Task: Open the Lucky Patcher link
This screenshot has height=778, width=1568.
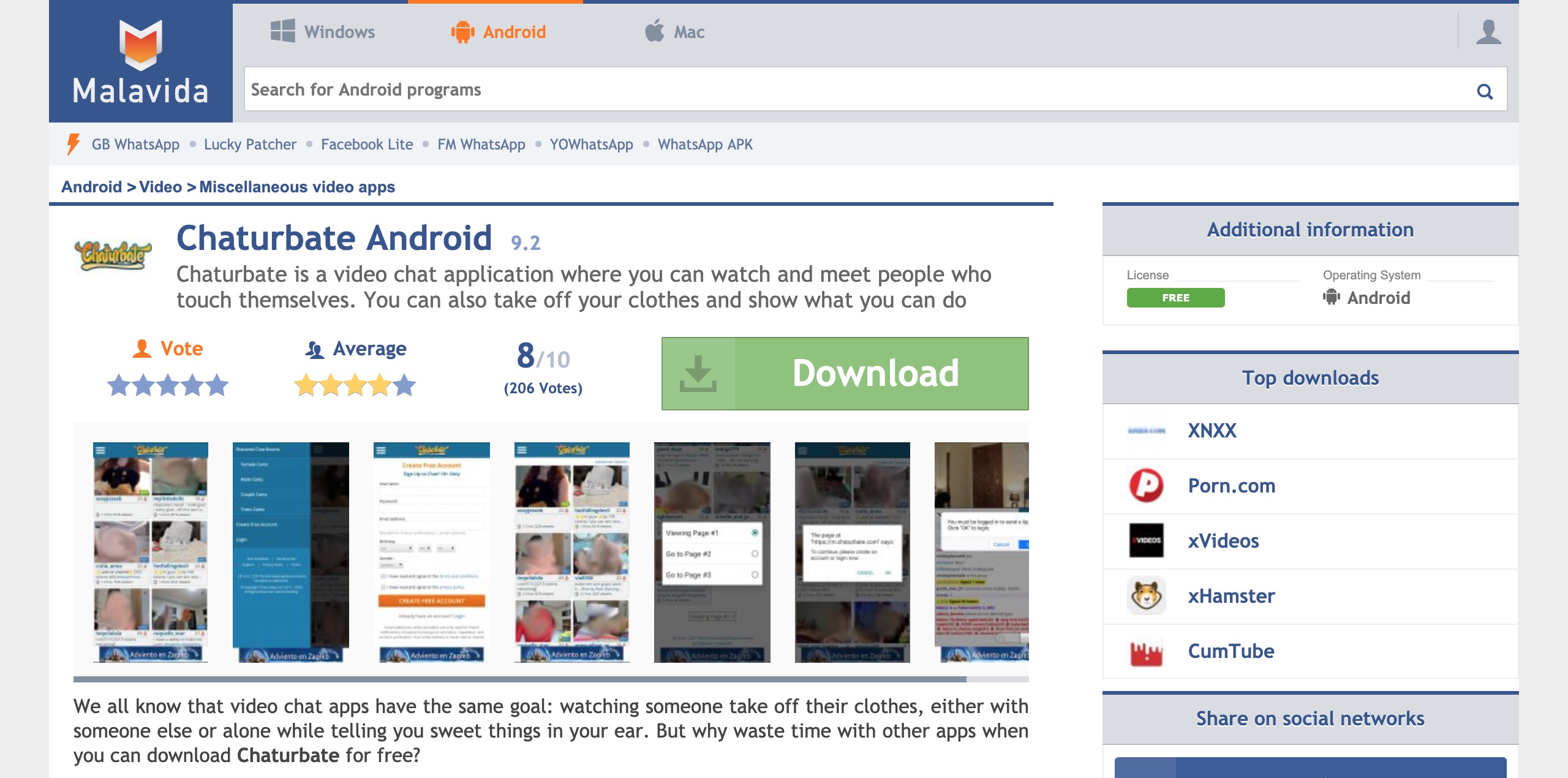Action: coord(250,145)
